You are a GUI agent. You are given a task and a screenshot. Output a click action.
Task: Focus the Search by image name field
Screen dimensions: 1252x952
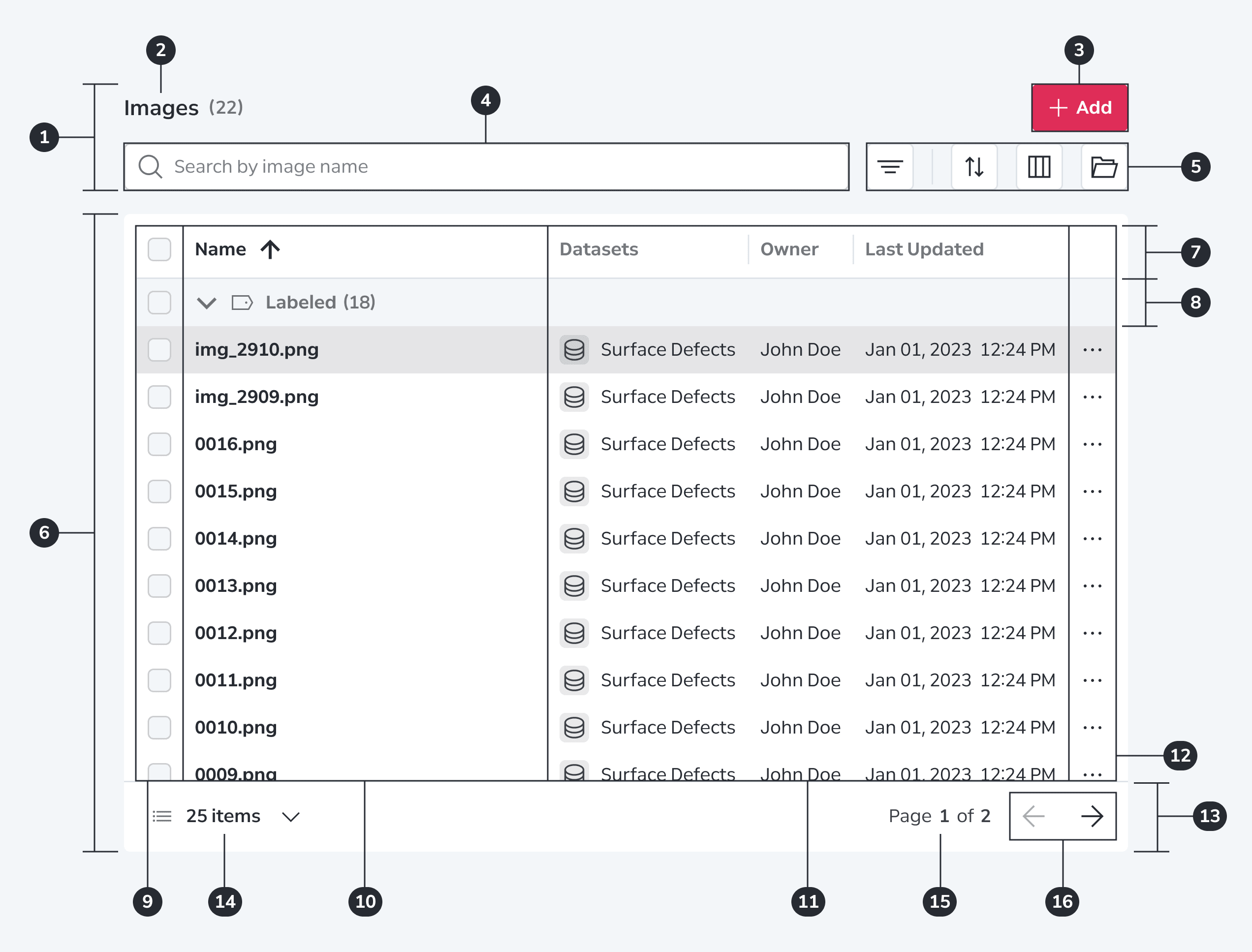[x=486, y=167]
